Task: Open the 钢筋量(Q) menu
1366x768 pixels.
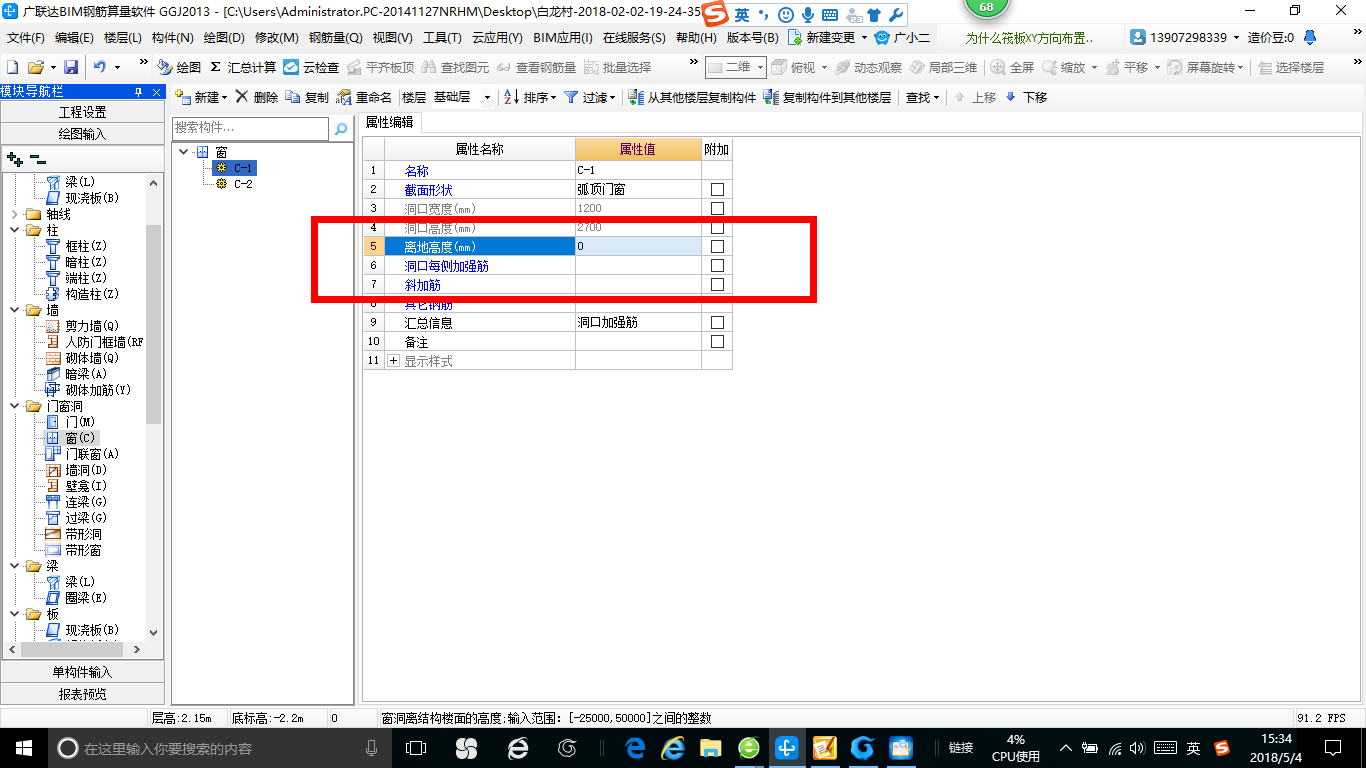Action: (x=335, y=37)
